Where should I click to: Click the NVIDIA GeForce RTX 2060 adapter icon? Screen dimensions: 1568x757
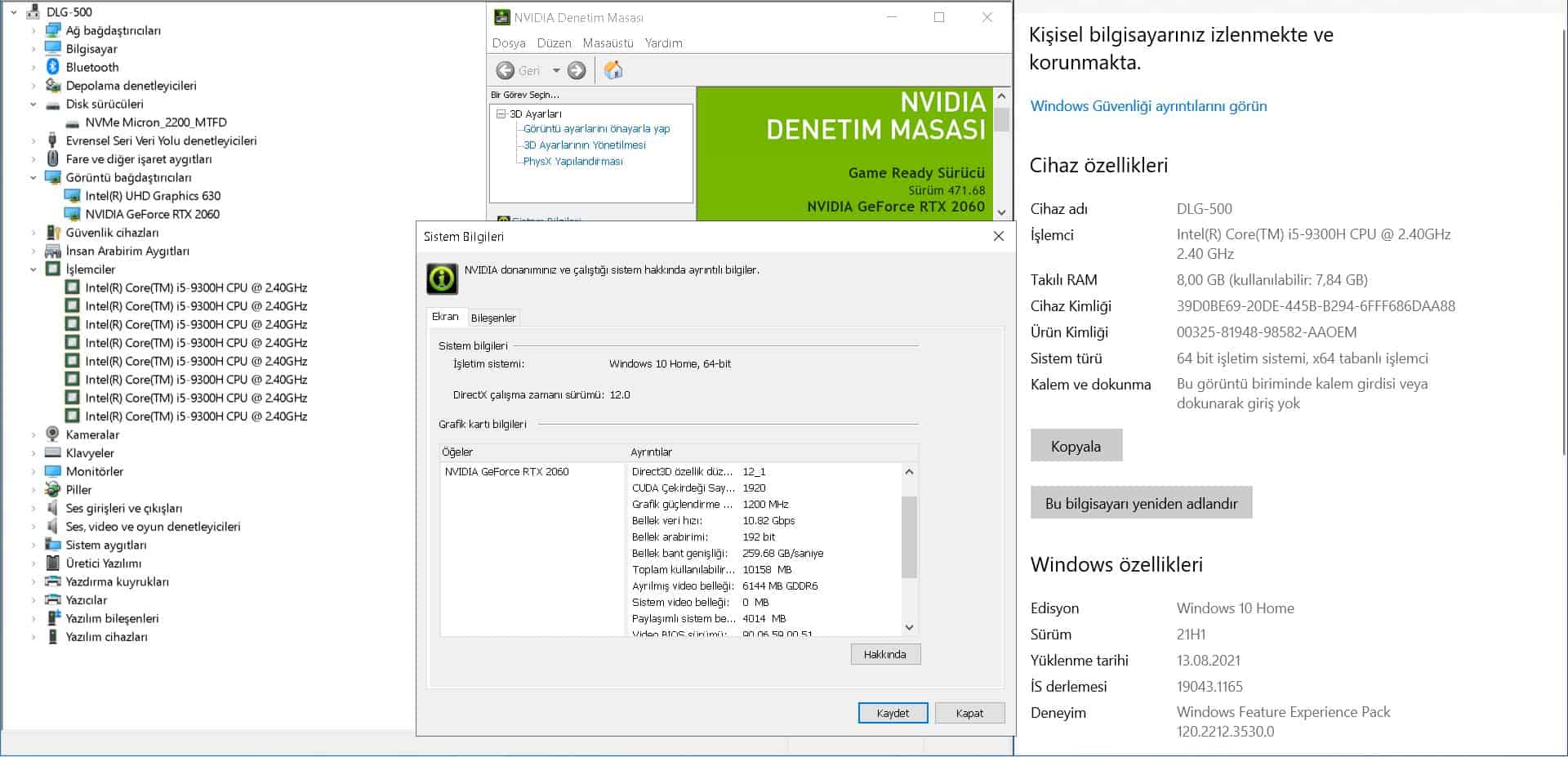[73, 214]
